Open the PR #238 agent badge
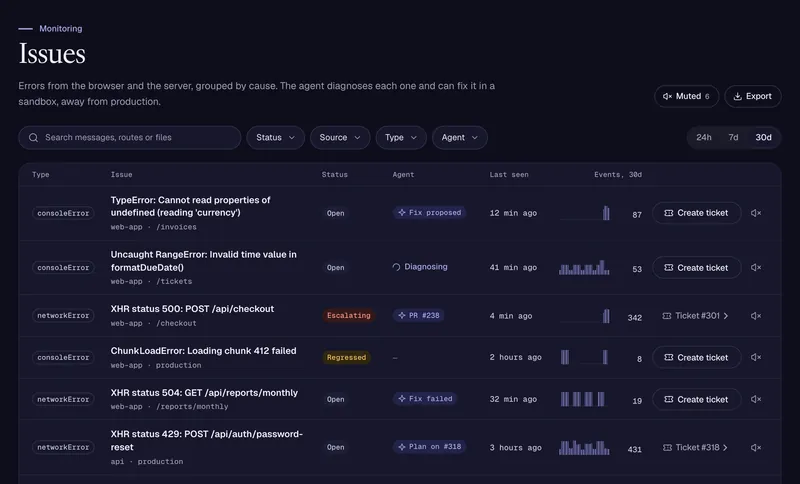 418,316
